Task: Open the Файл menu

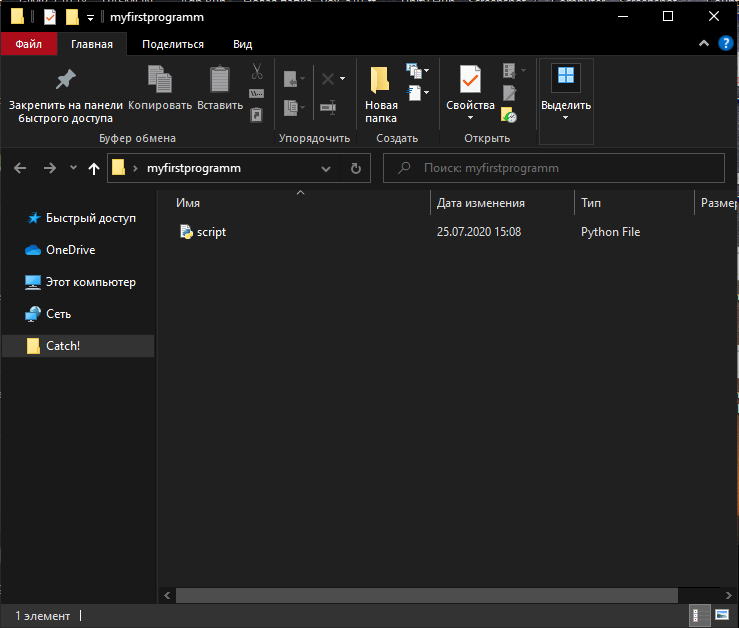Action: tap(29, 44)
